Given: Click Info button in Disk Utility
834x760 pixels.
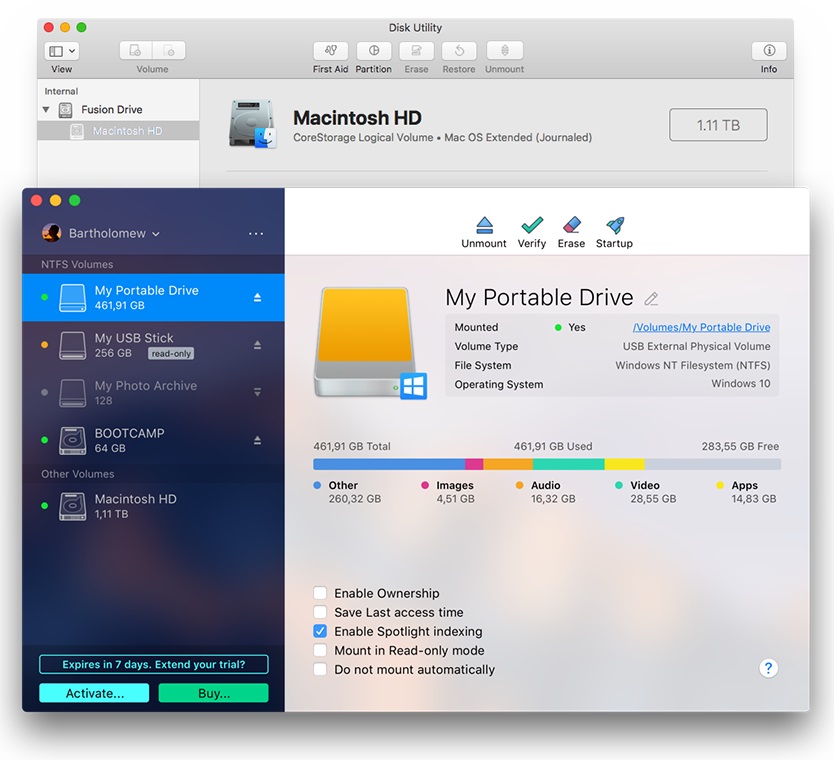Looking at the screenshot, I should 769,51.
